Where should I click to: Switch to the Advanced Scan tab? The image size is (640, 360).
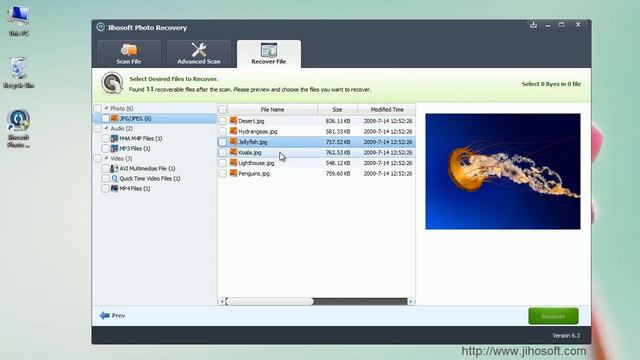pos(199,54)
